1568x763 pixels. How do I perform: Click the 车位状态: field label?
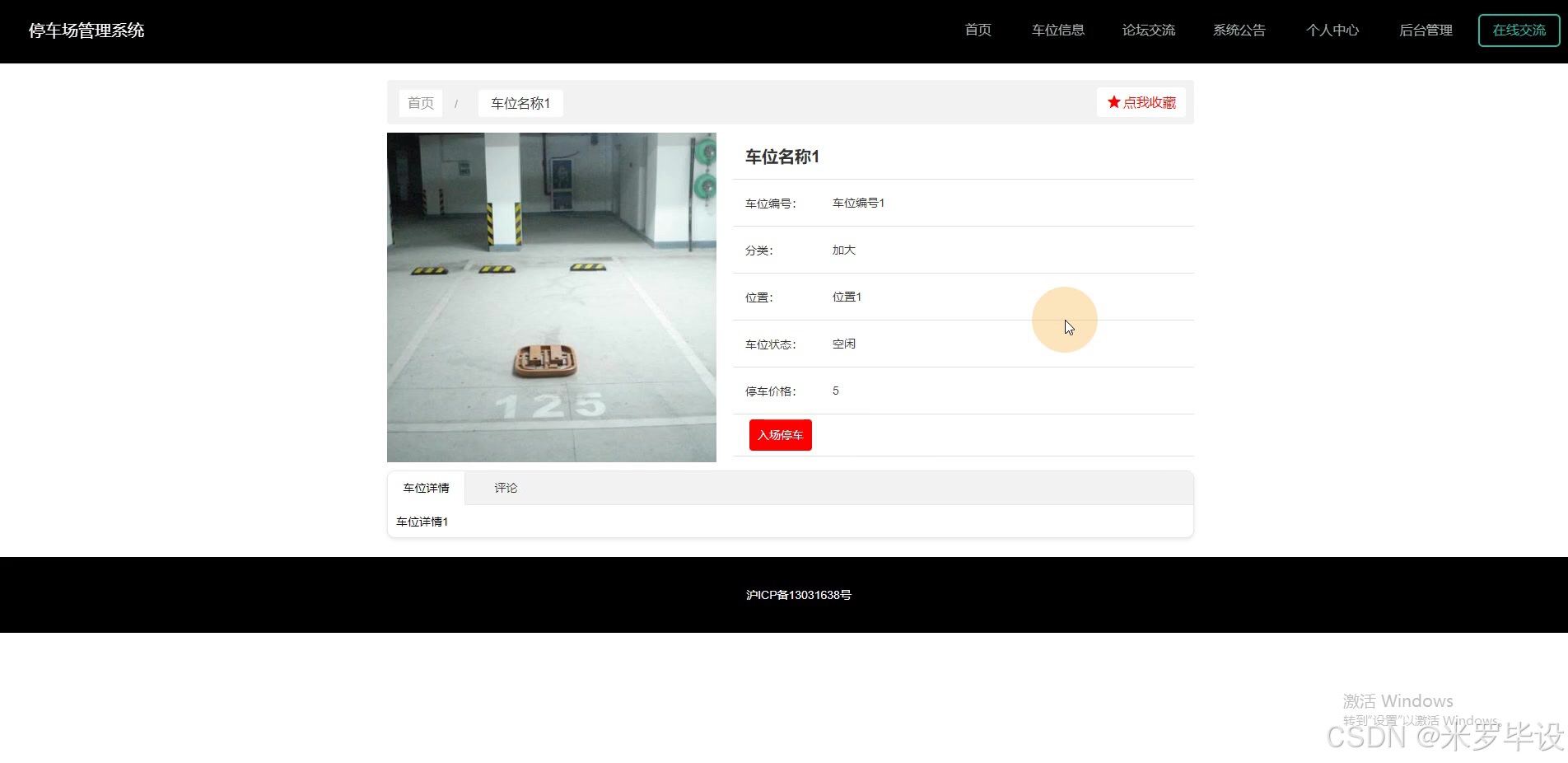pyautogui.click(x=771, y=344)
